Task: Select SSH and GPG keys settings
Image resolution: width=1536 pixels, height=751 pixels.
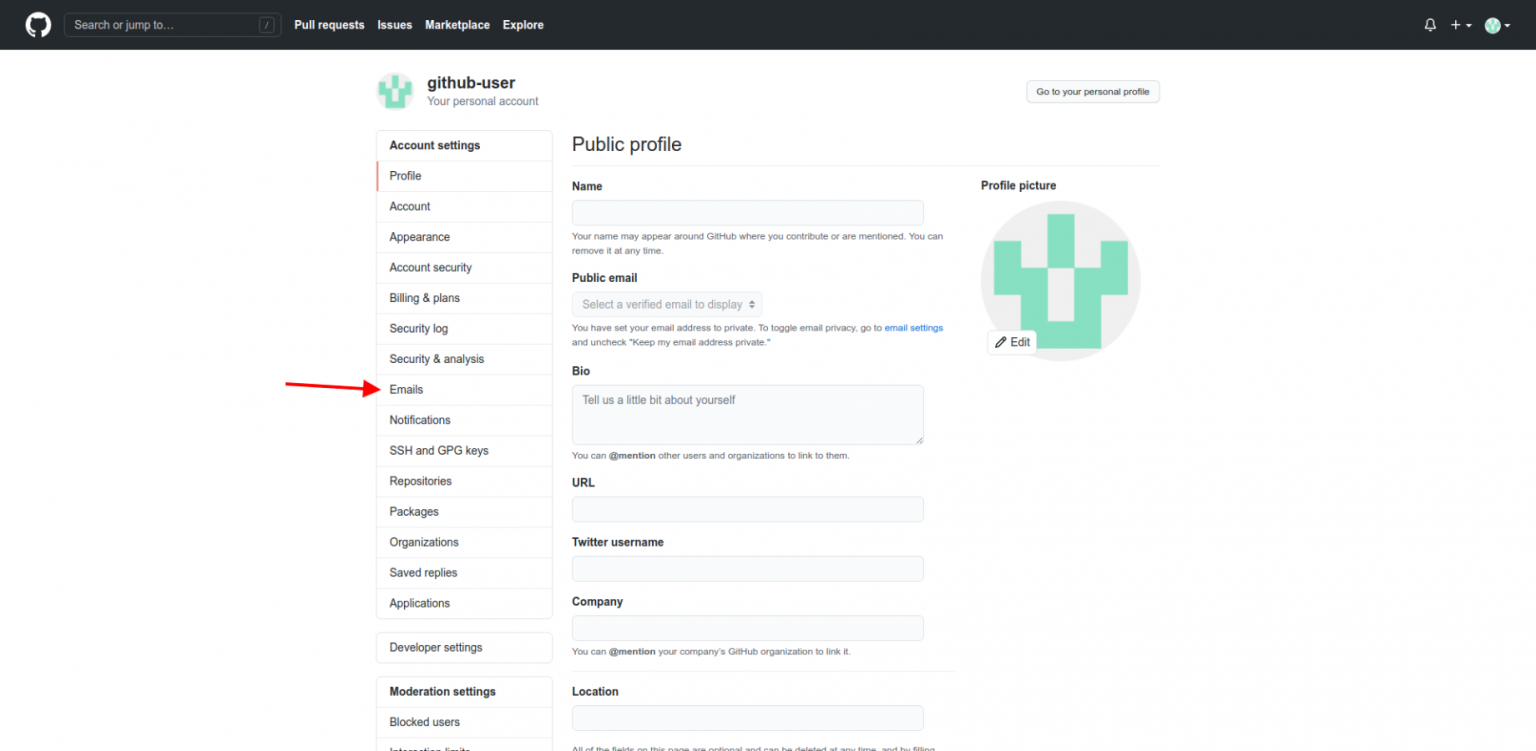Action: click(438, 450)
